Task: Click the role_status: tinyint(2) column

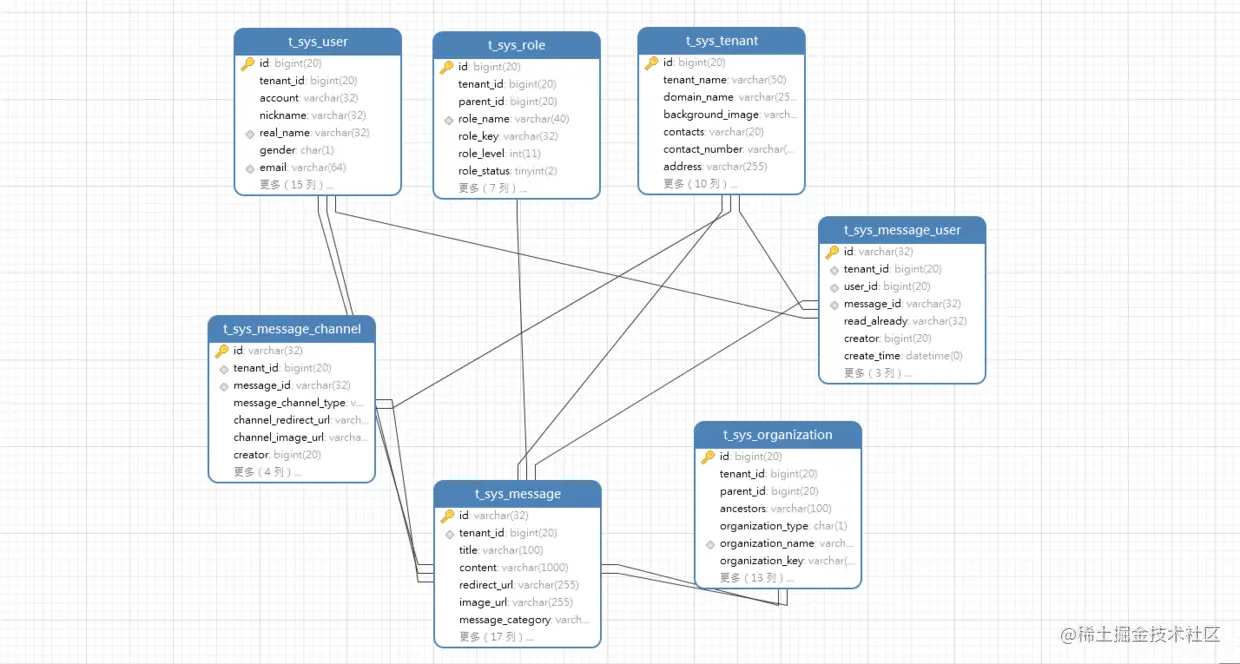Action: [508, 171]
